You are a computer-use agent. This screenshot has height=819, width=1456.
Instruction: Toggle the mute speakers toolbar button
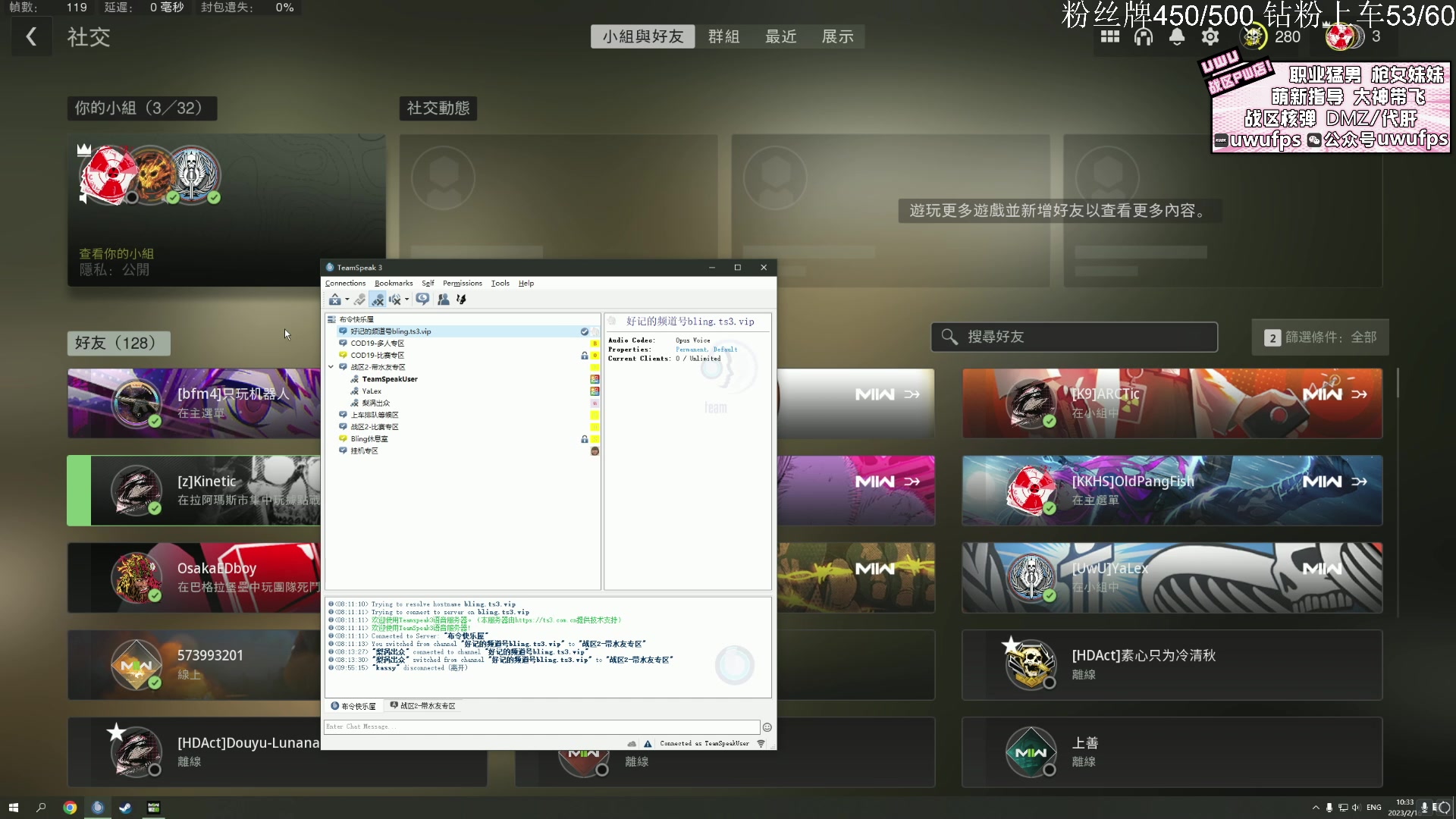click(395, 300)
